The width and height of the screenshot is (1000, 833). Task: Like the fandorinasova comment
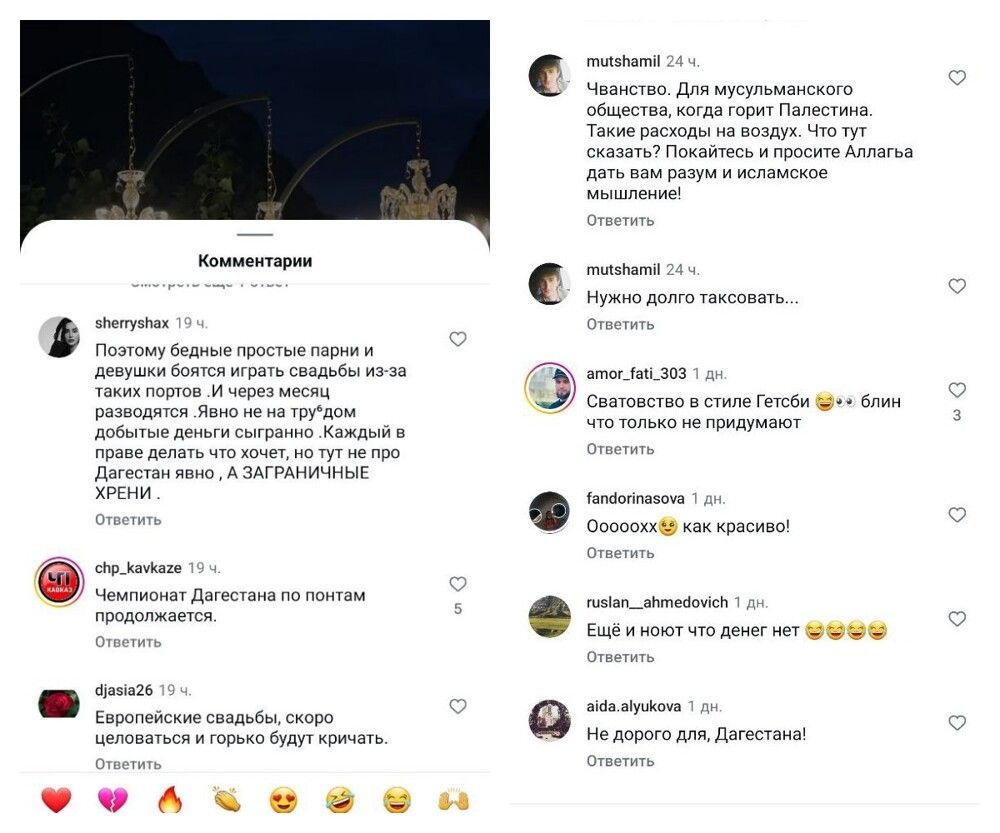[957, 515]
